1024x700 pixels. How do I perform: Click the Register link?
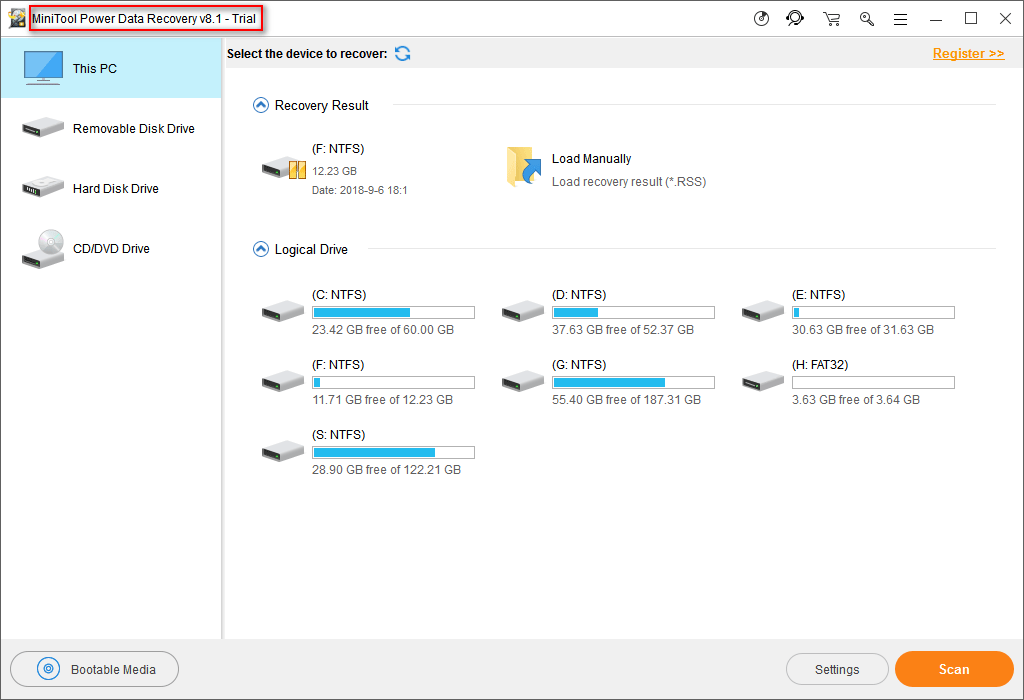click(968, 54)
